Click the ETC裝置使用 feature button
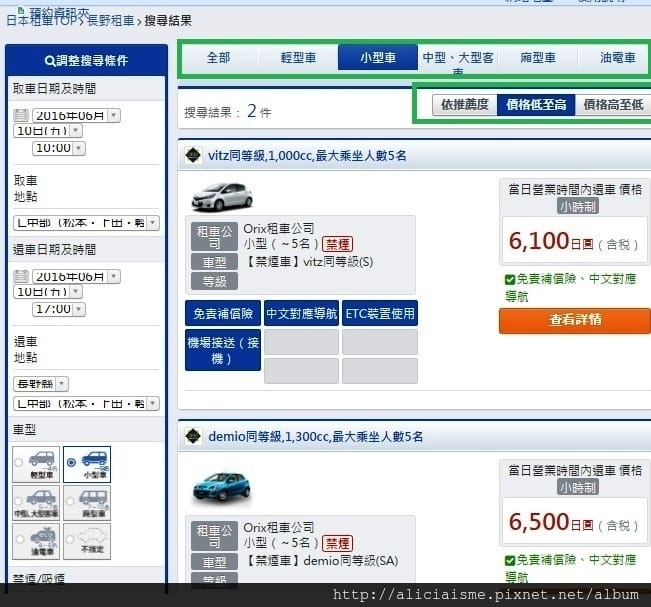The width and height of the screenshot is (651, 607). click(x=380, y=313)
